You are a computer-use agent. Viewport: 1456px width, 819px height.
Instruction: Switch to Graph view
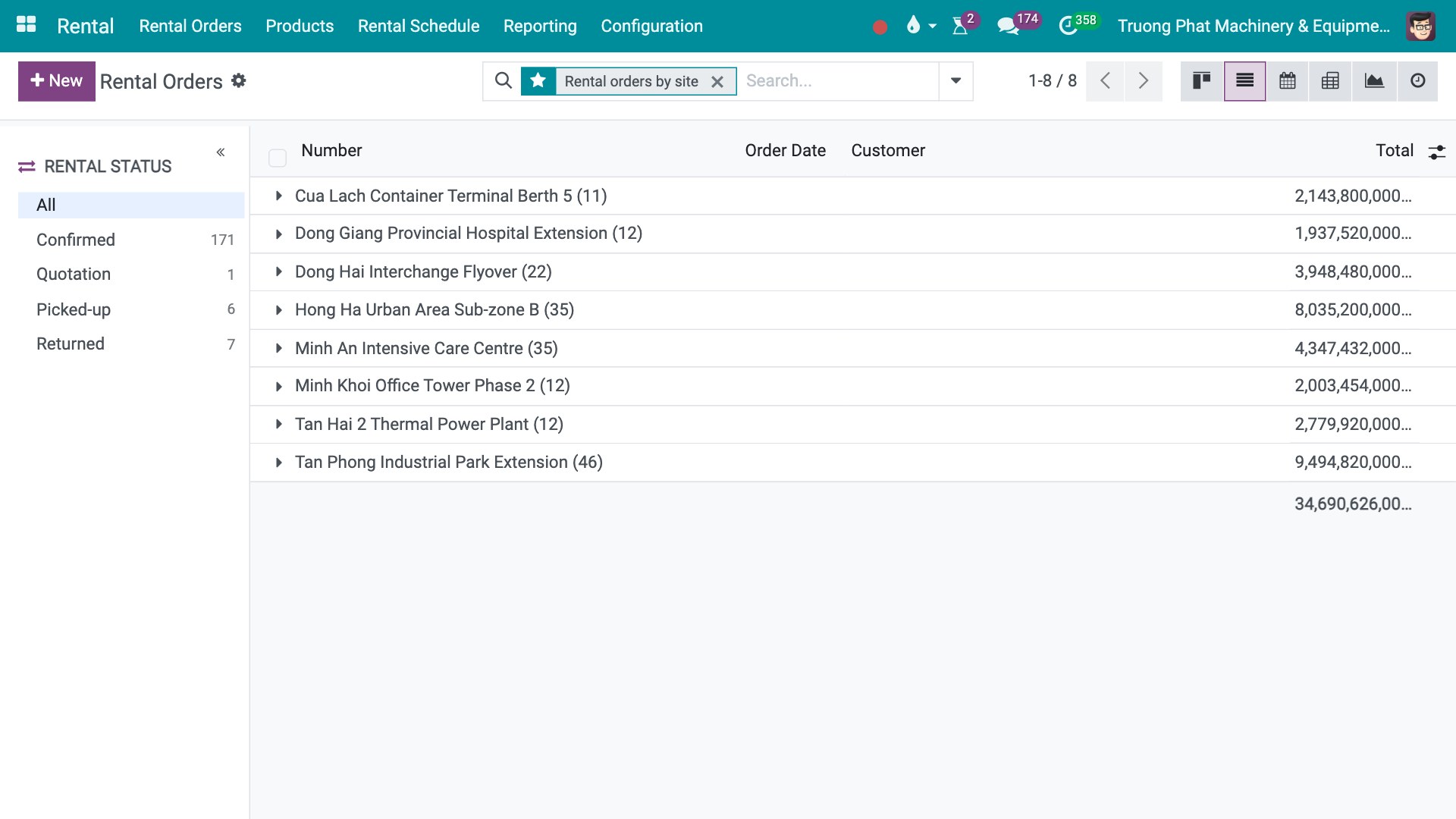point(1374,81)
